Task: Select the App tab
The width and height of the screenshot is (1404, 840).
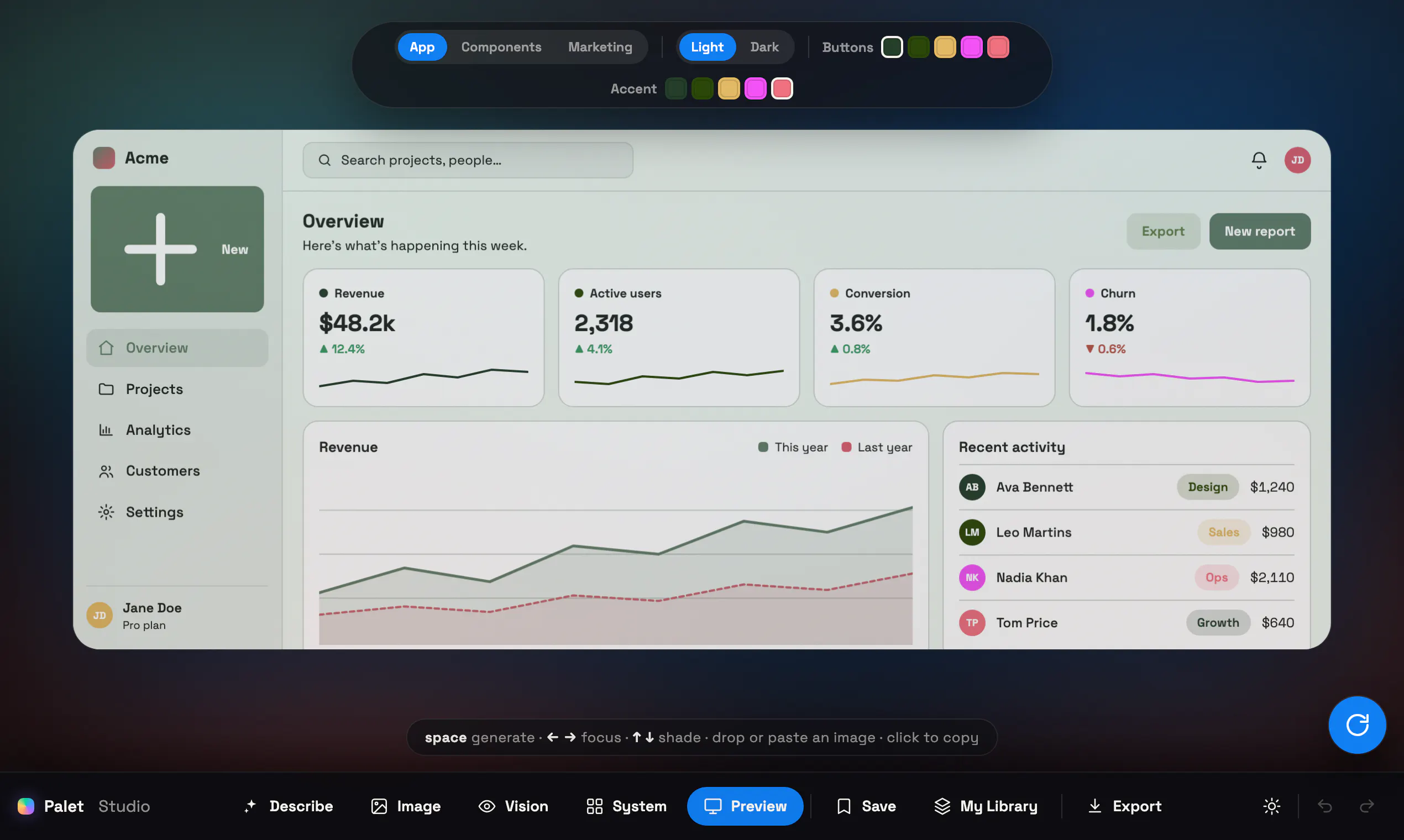Action: point(422,47)
